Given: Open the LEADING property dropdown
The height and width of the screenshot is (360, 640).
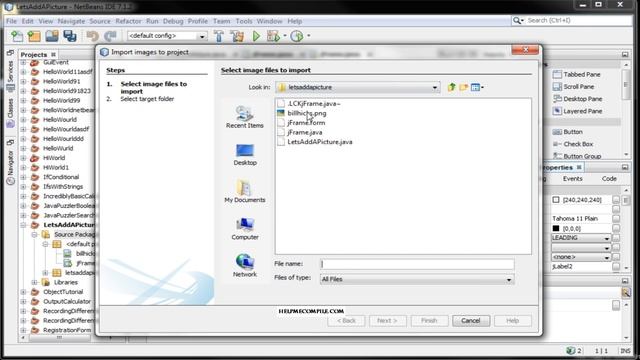Looking at the screenshot, I should [607, 238].
